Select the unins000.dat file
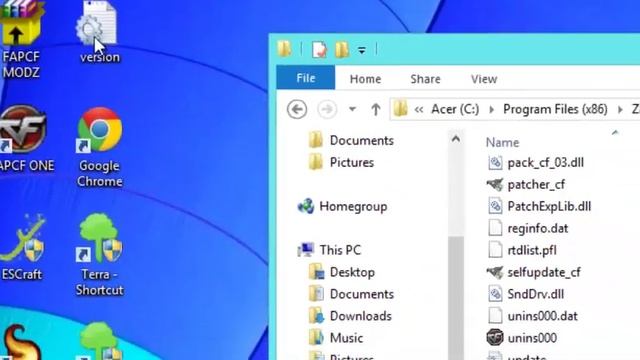640x360 pixels. point(542,316)
